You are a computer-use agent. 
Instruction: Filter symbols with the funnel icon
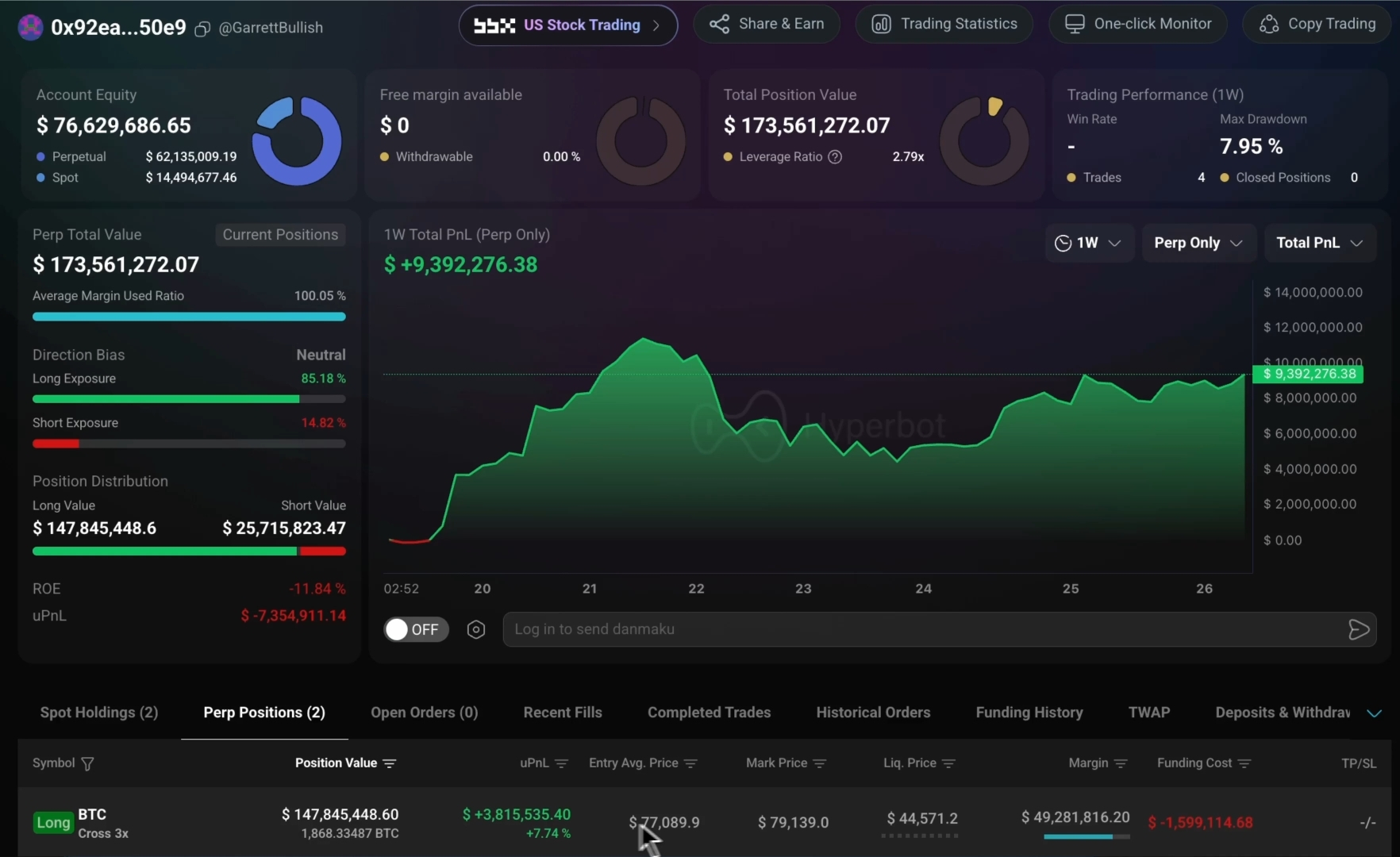click(x=87, y=763)
